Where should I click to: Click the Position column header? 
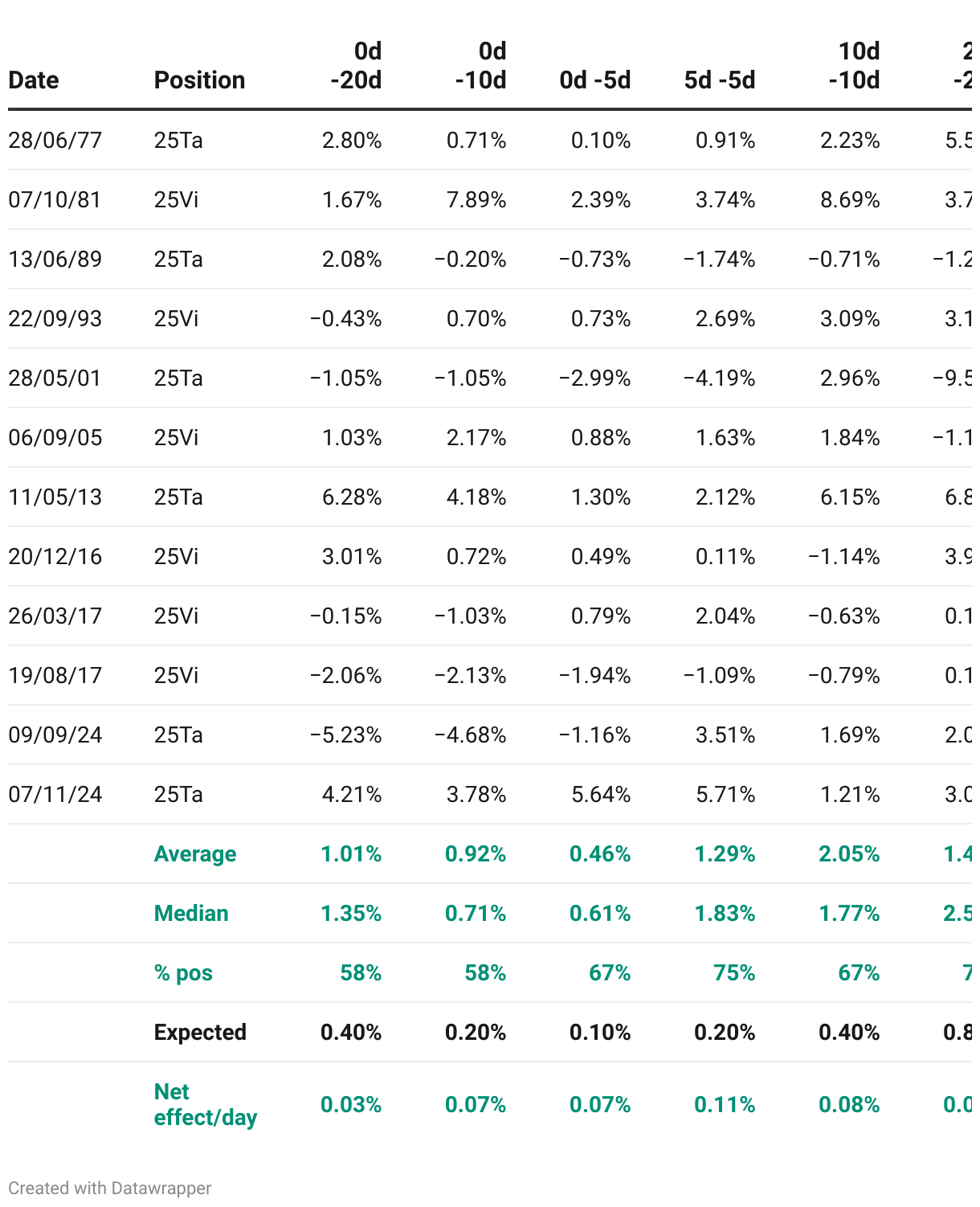click(199, 80)
